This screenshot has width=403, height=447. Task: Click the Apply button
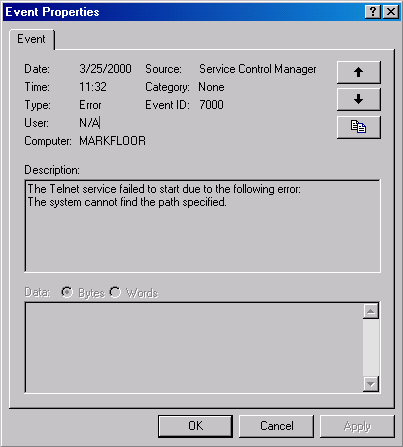[357, 426]
